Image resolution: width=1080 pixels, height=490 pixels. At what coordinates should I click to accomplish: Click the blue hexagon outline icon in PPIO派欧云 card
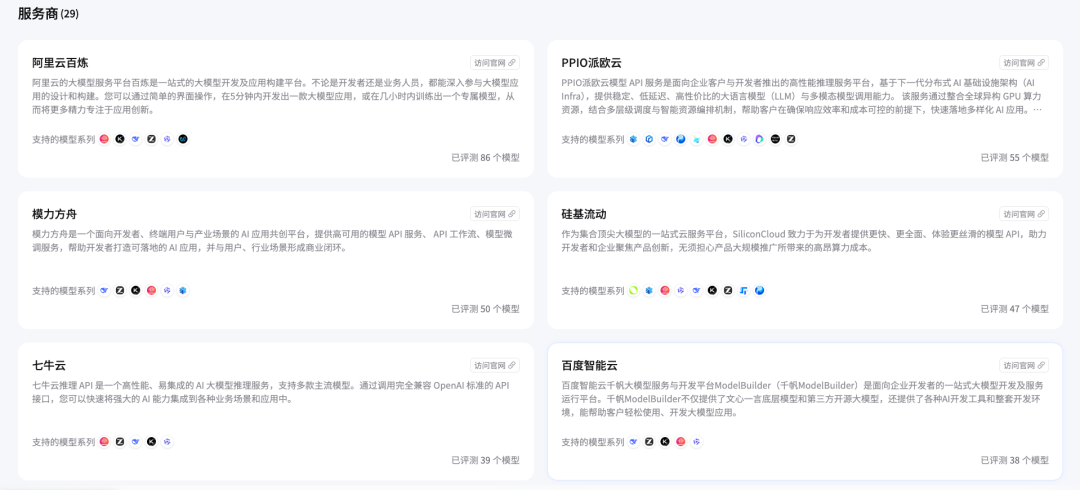coord(649,139)
